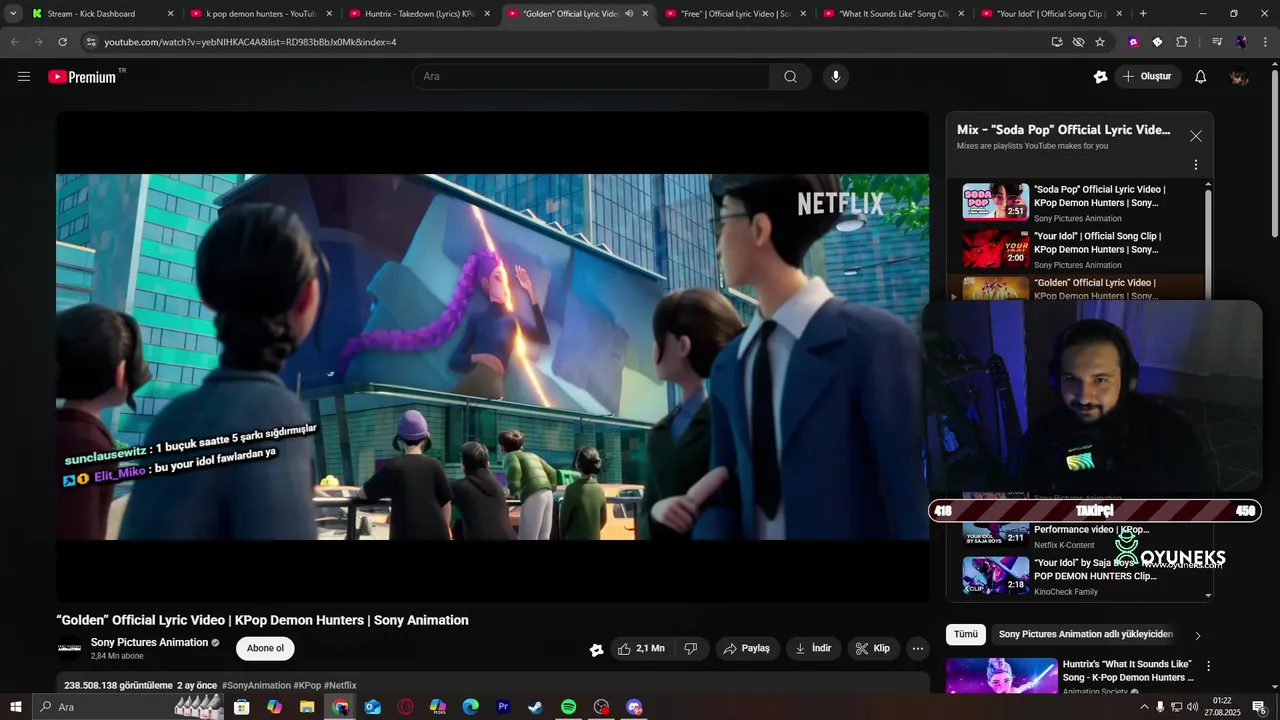Open Sony Pictures Animation channel link
This screenshot has height=720, width=1280.
click(x=149, y=642)
